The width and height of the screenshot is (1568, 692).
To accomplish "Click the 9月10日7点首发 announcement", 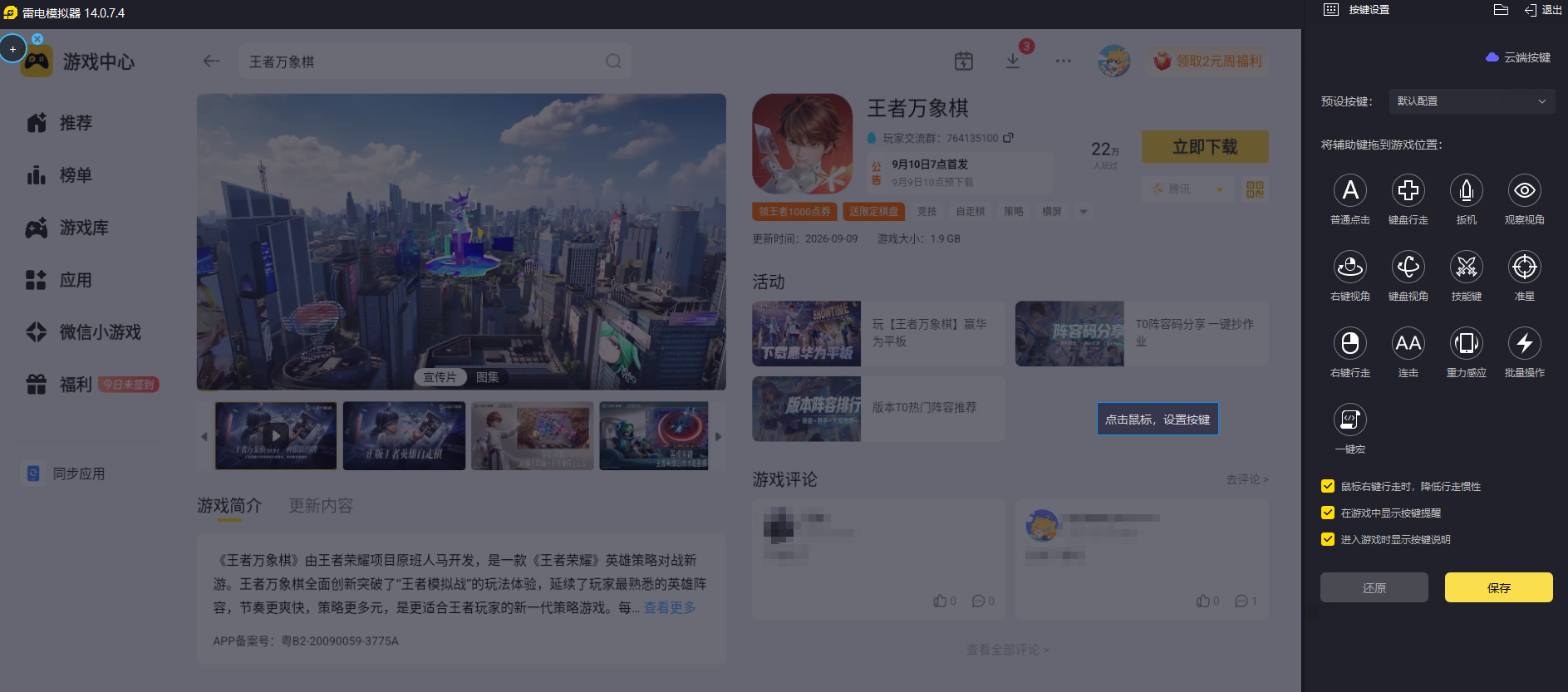I will (961, 173).
